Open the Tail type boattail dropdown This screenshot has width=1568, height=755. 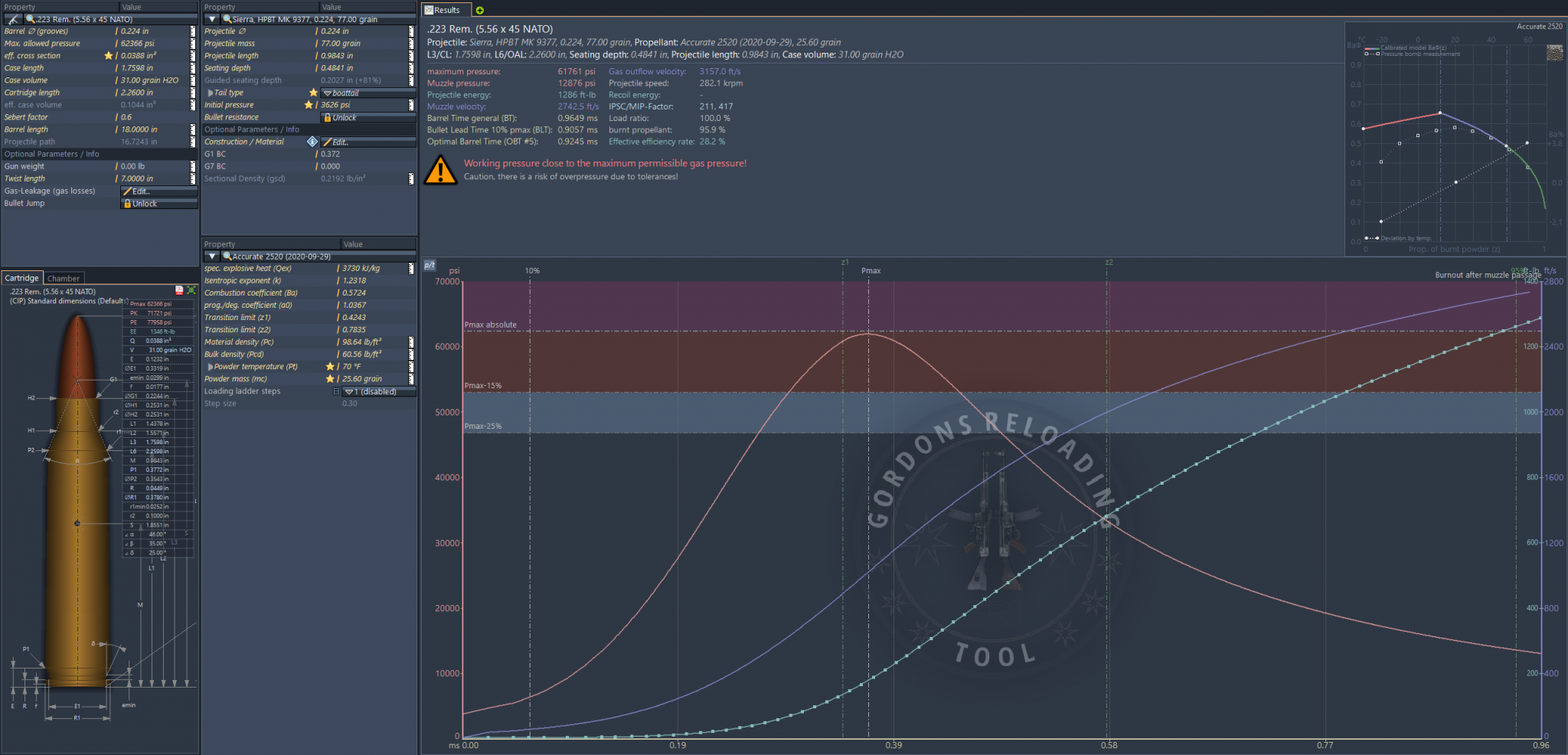367,93
